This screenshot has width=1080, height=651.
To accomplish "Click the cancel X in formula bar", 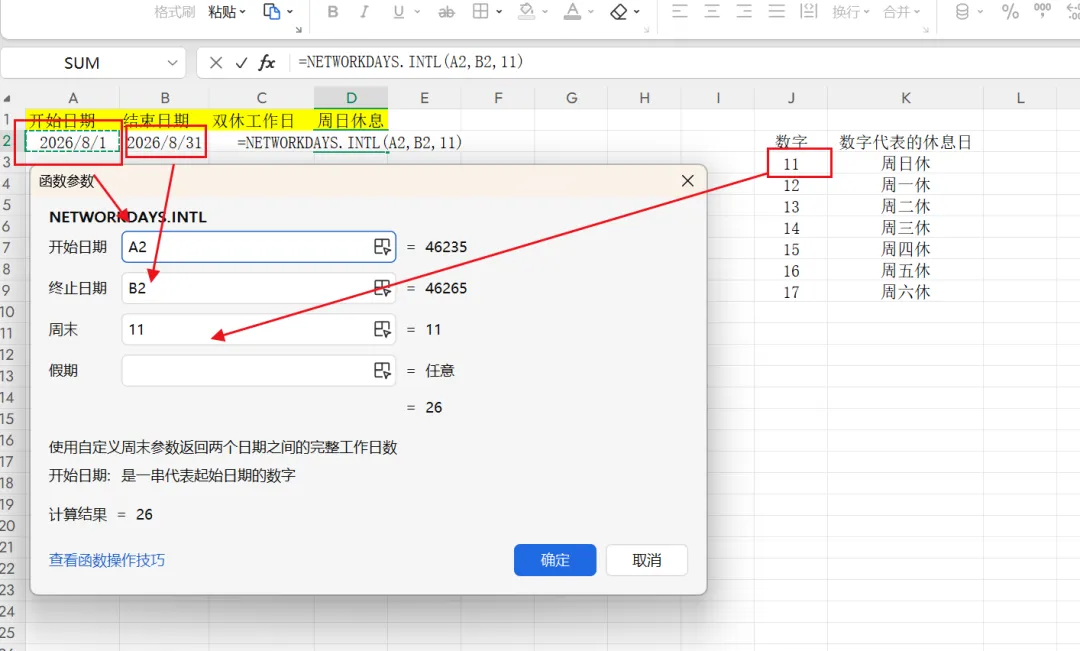I will point(216,63).
